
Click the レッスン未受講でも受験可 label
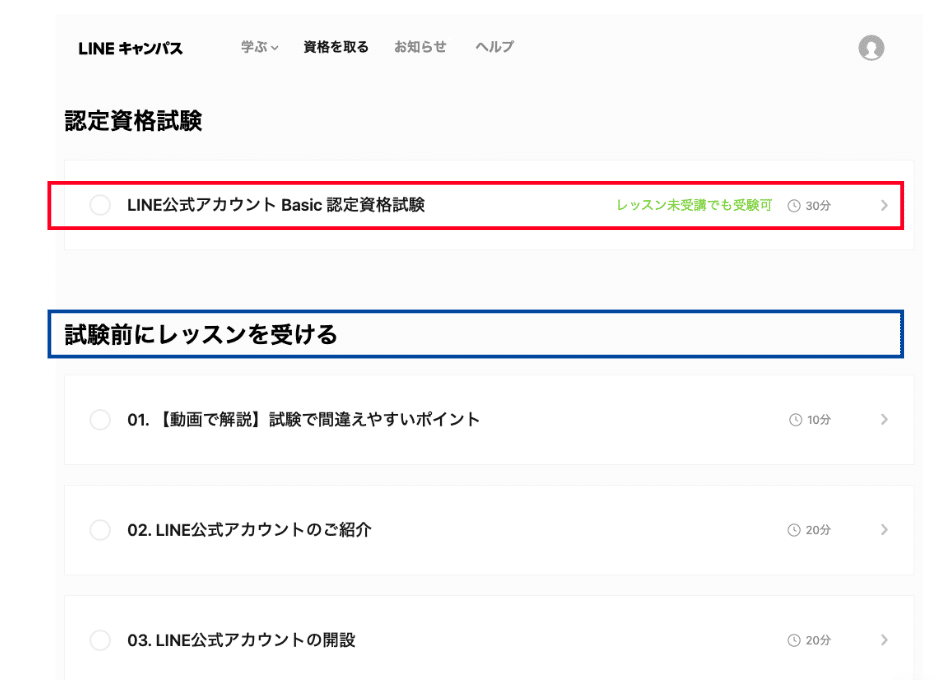[692, 205]
